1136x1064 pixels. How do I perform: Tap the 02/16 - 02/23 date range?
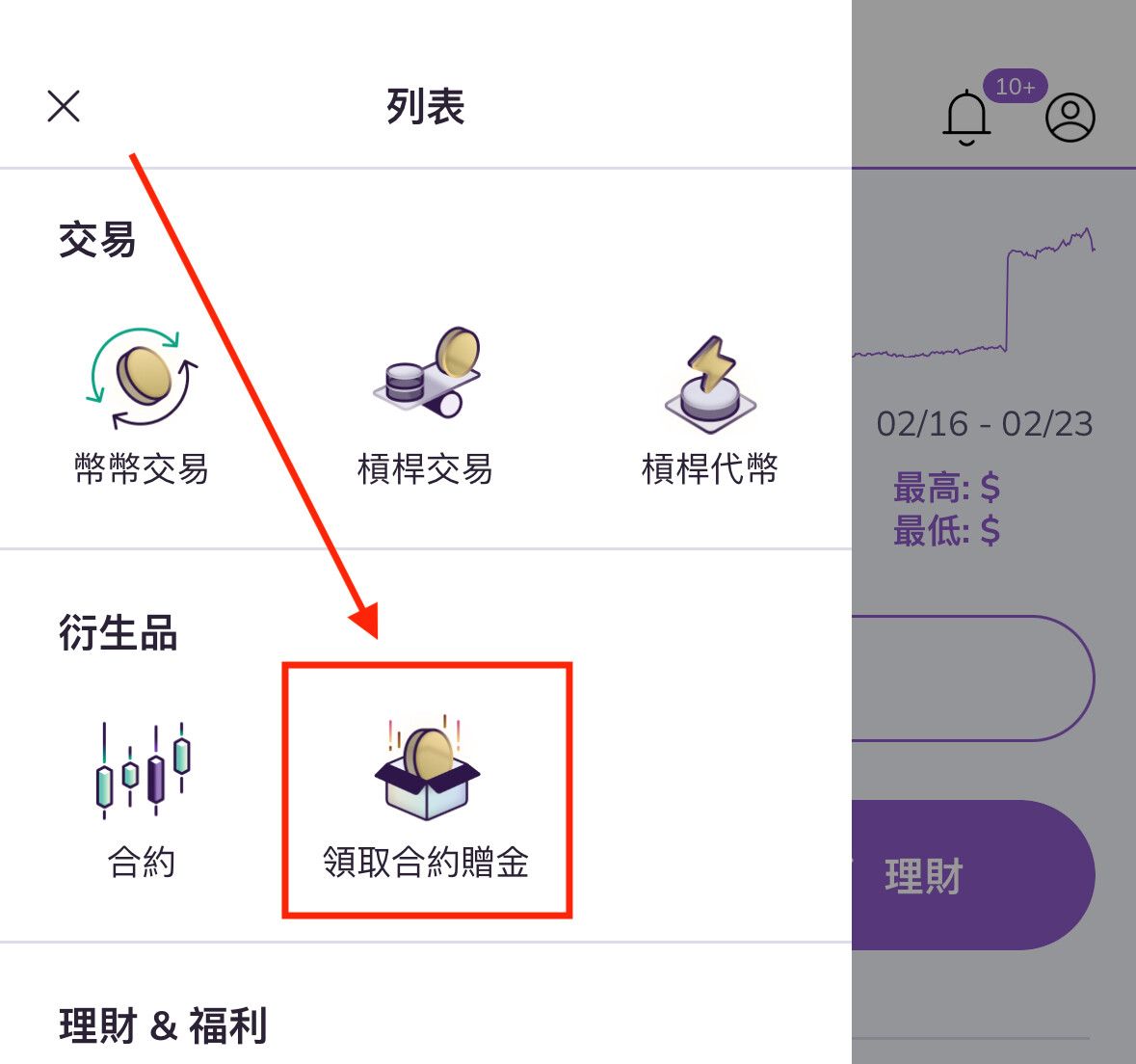point(985,424)
